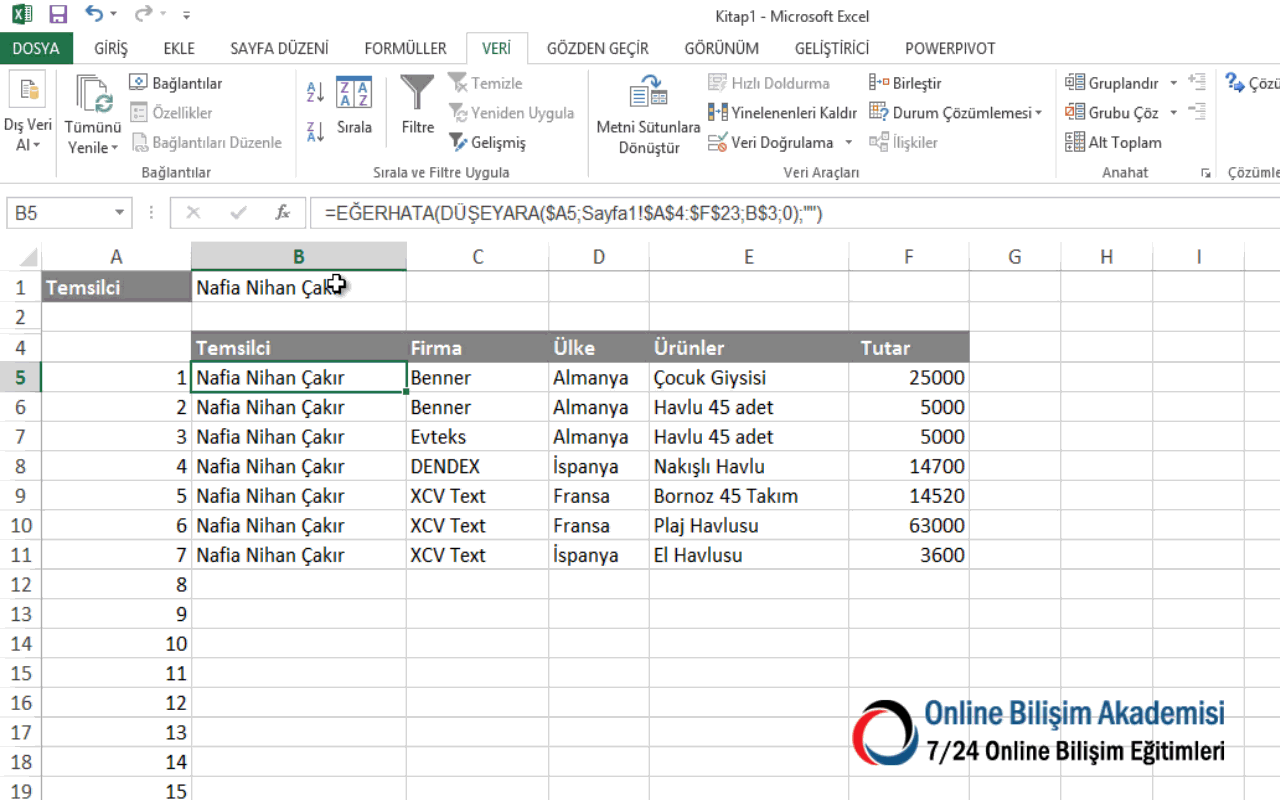Image resolution: width=1280 pixels, height=800 pixels.
Task: Click Yinelenenleri Kaldır button
Action: [782, 113]
